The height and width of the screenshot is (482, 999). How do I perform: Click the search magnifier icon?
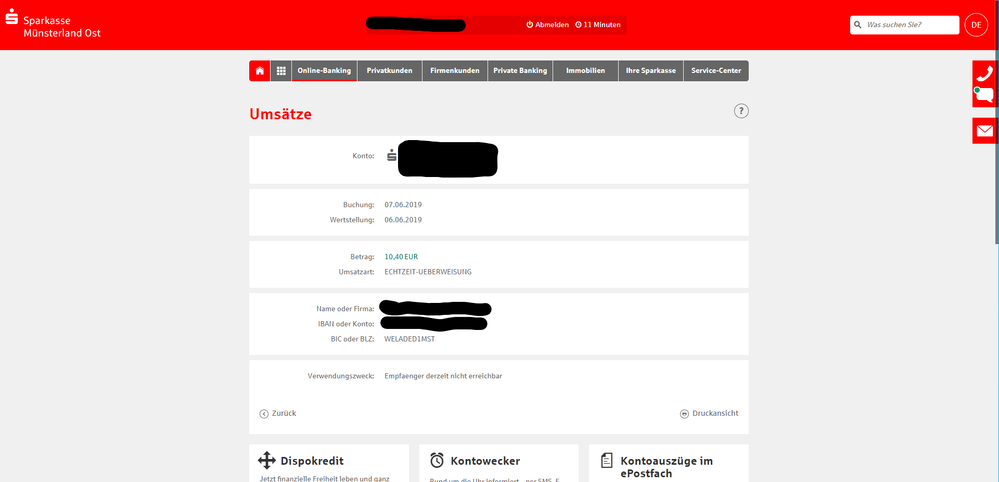tap(858, 25)
